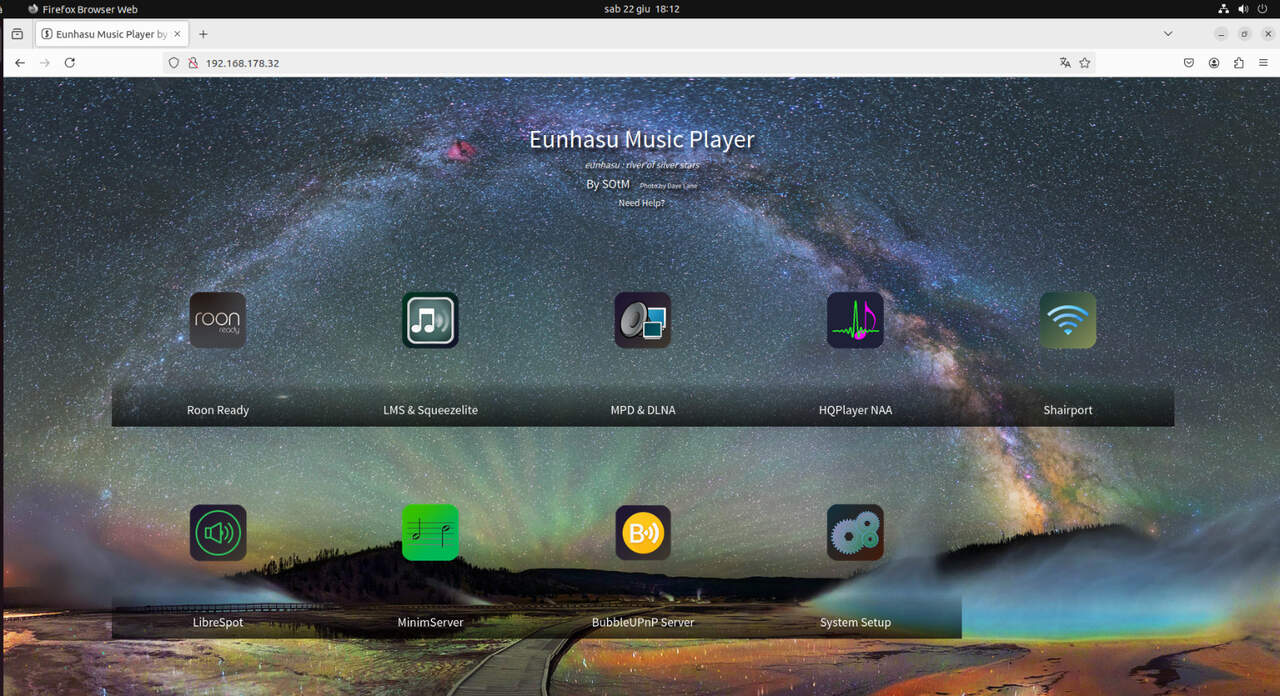This screenshot has width=1280, height=696.
Task: Open the Shairport wifi icon
Action: [x=1068, y=320]
